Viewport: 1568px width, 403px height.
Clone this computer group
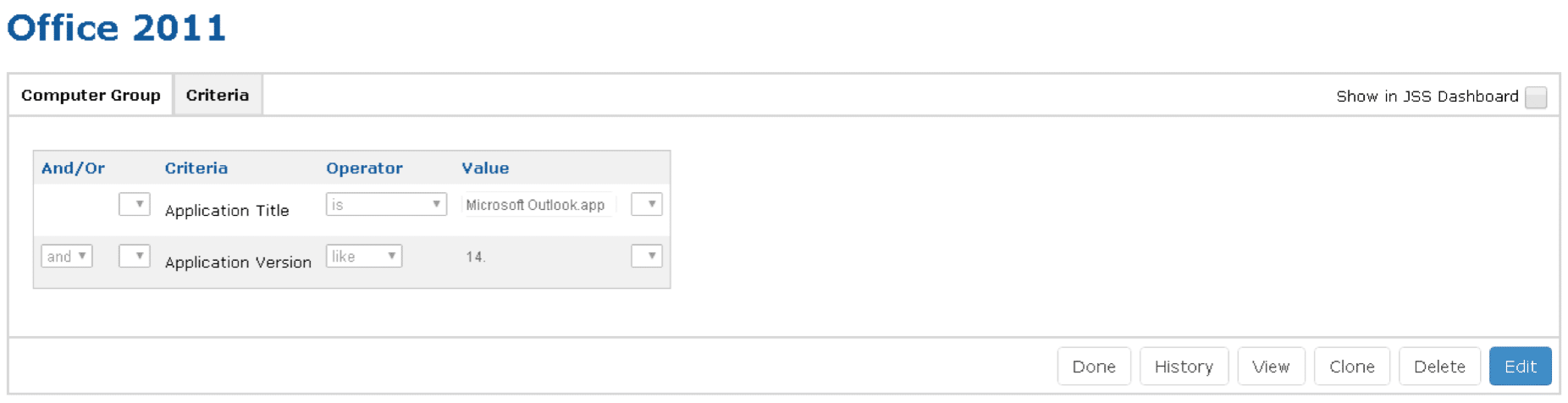click(1352, 367)
